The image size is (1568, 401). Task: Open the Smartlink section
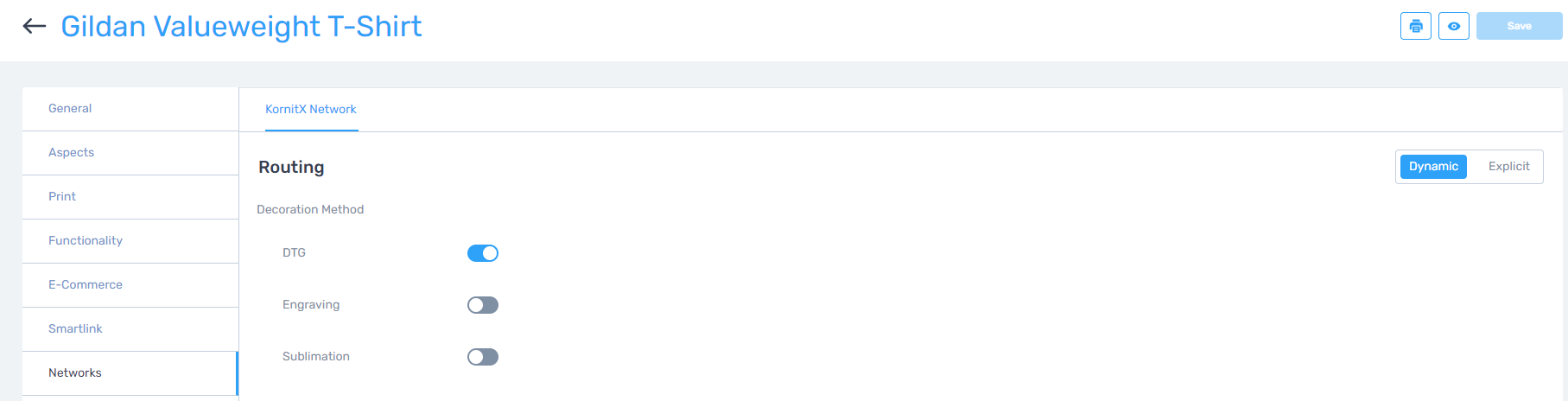130,329
